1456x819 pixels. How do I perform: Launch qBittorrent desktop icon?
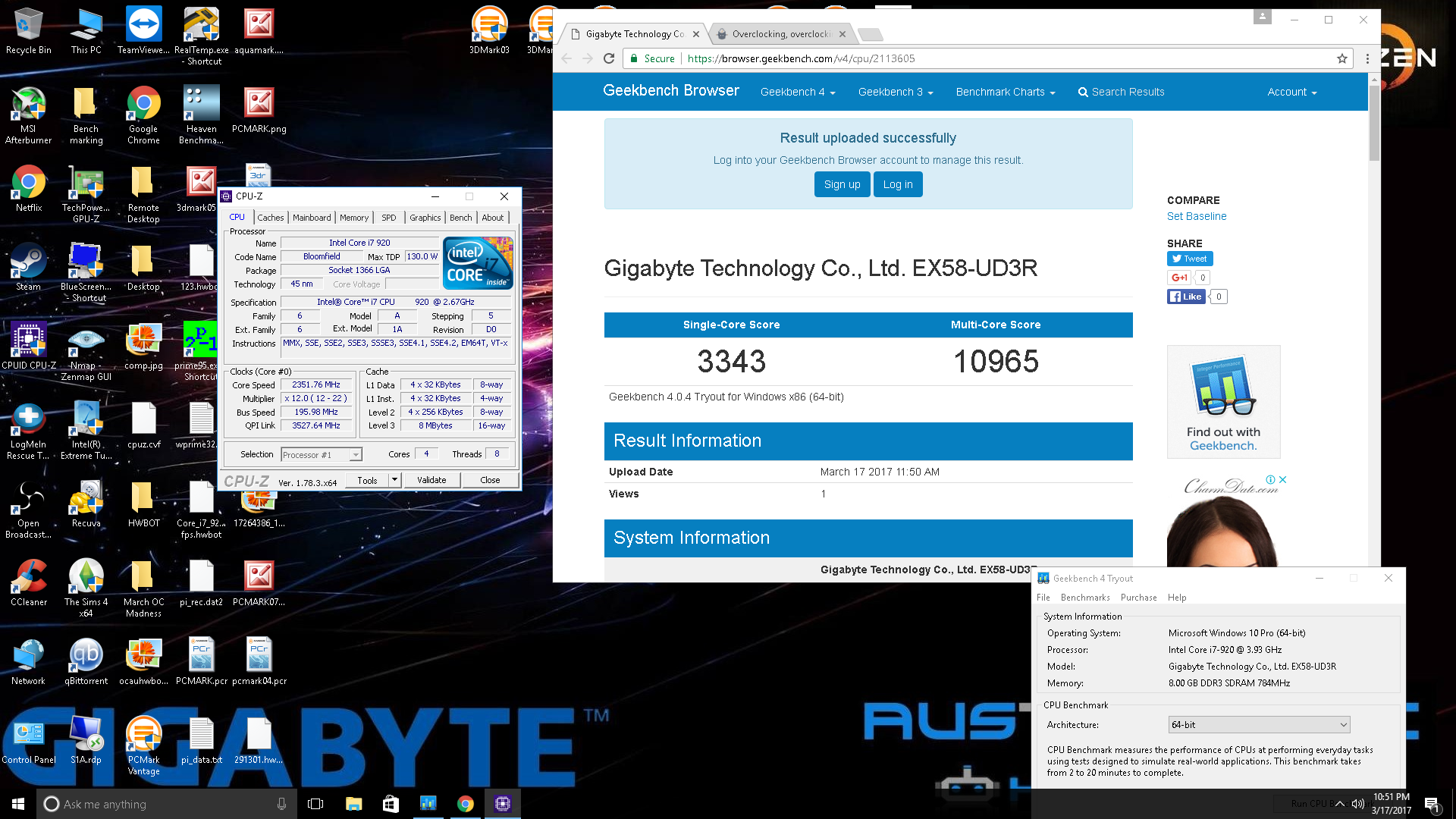[86, 661]
